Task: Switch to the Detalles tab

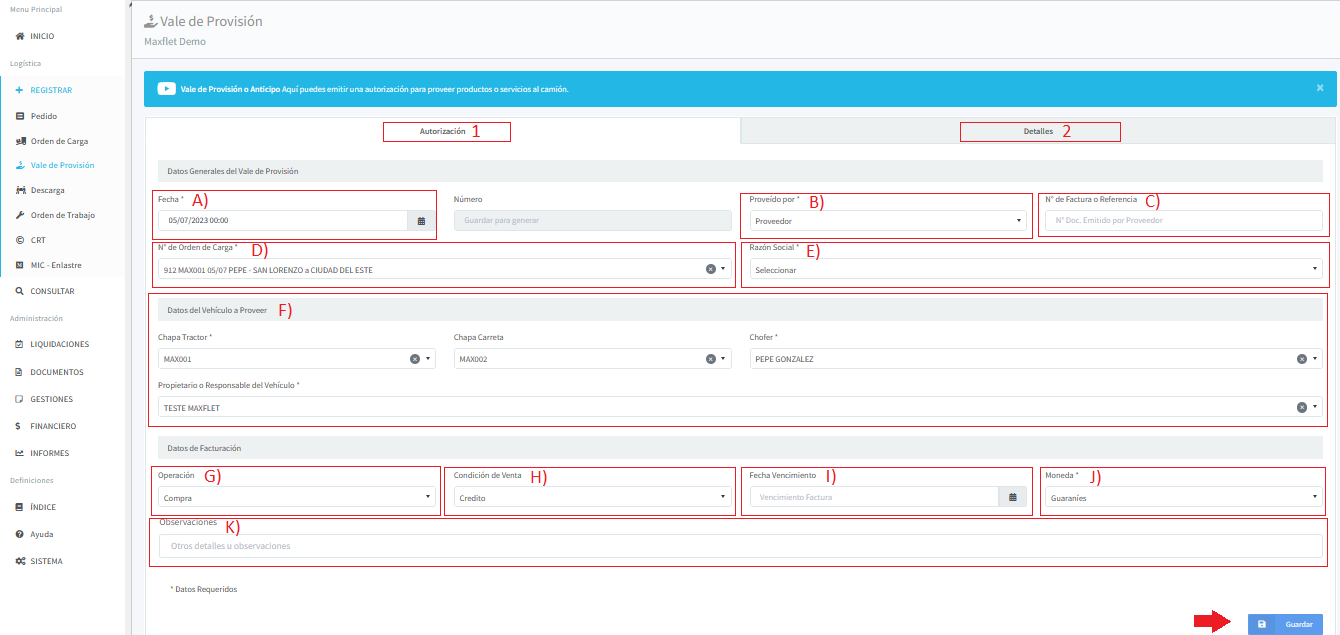Action: (x=1038, y=131)
